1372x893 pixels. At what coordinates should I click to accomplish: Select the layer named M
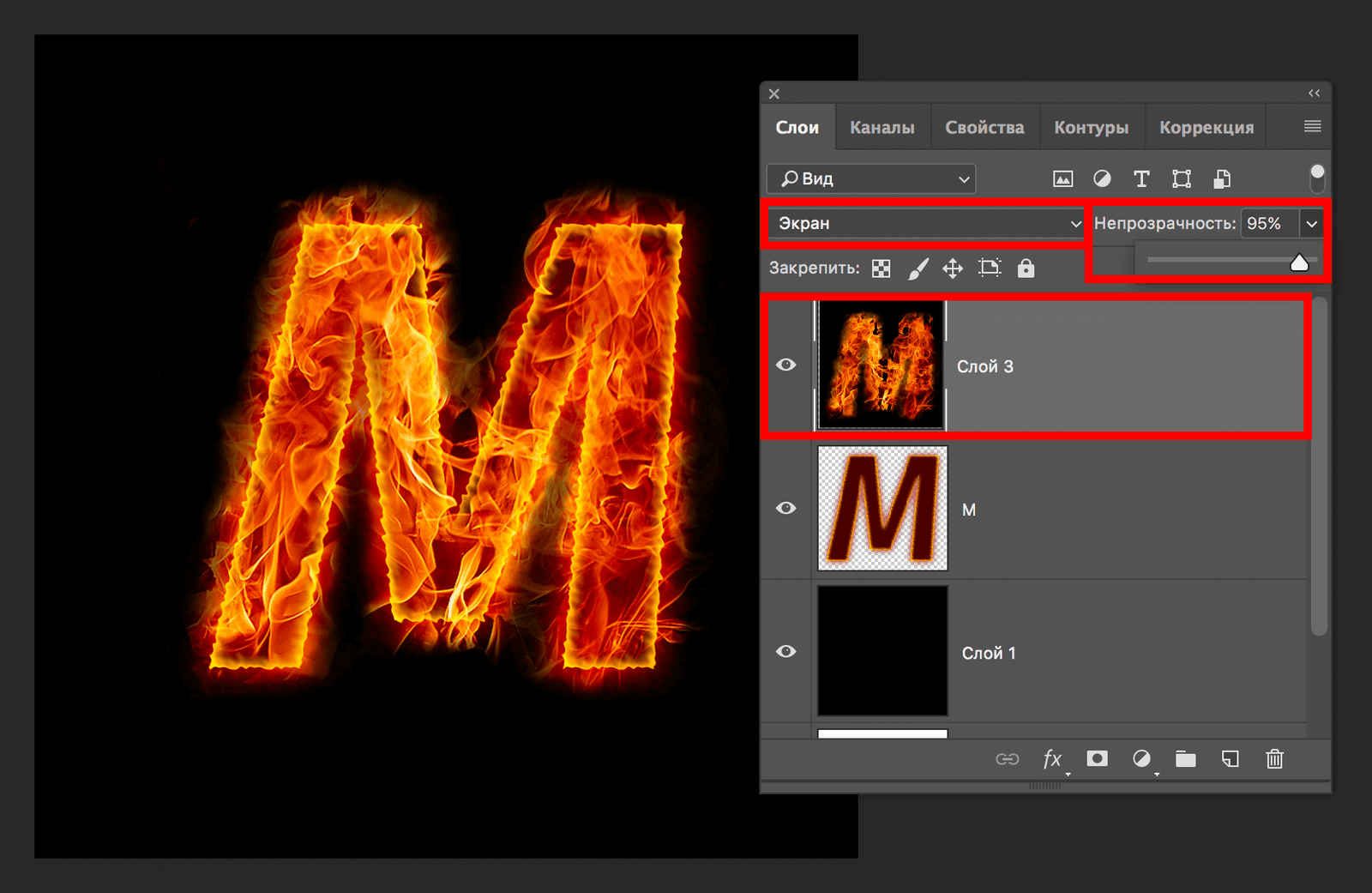click(1115, 510)
